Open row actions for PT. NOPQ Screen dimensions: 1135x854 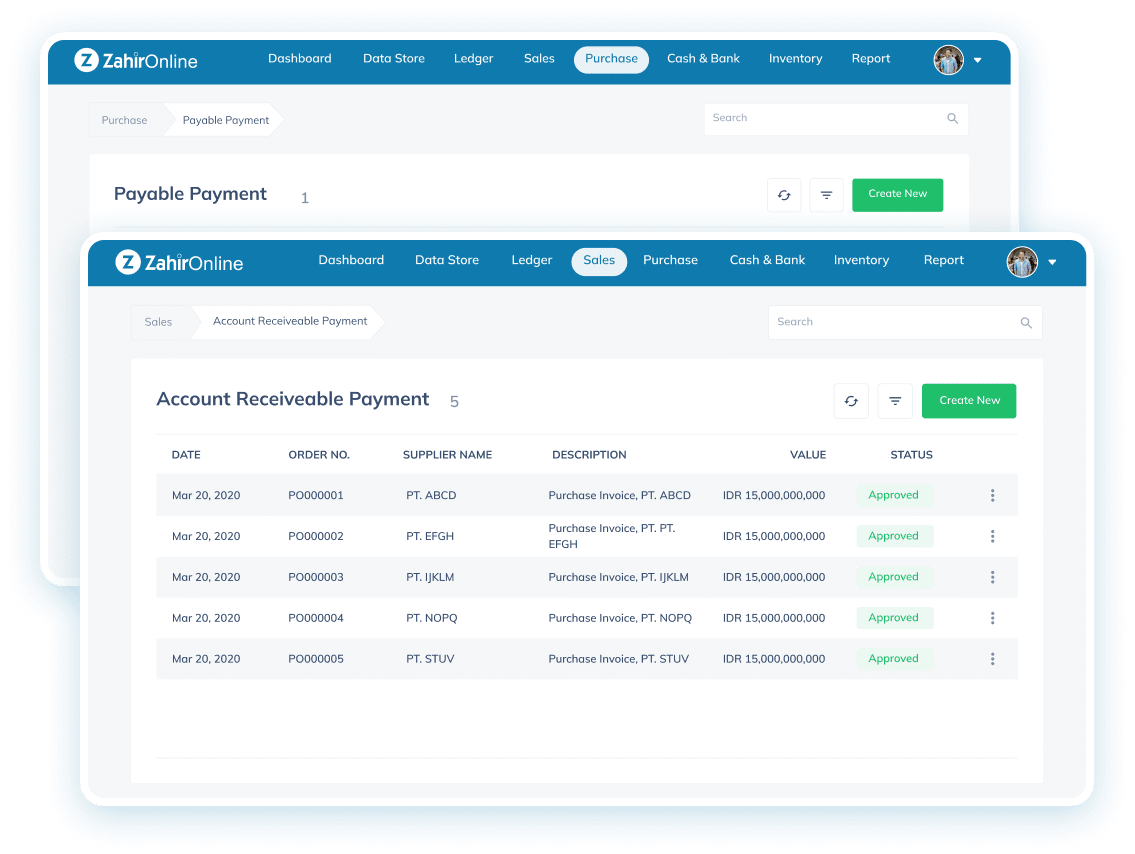pos(992,618)
